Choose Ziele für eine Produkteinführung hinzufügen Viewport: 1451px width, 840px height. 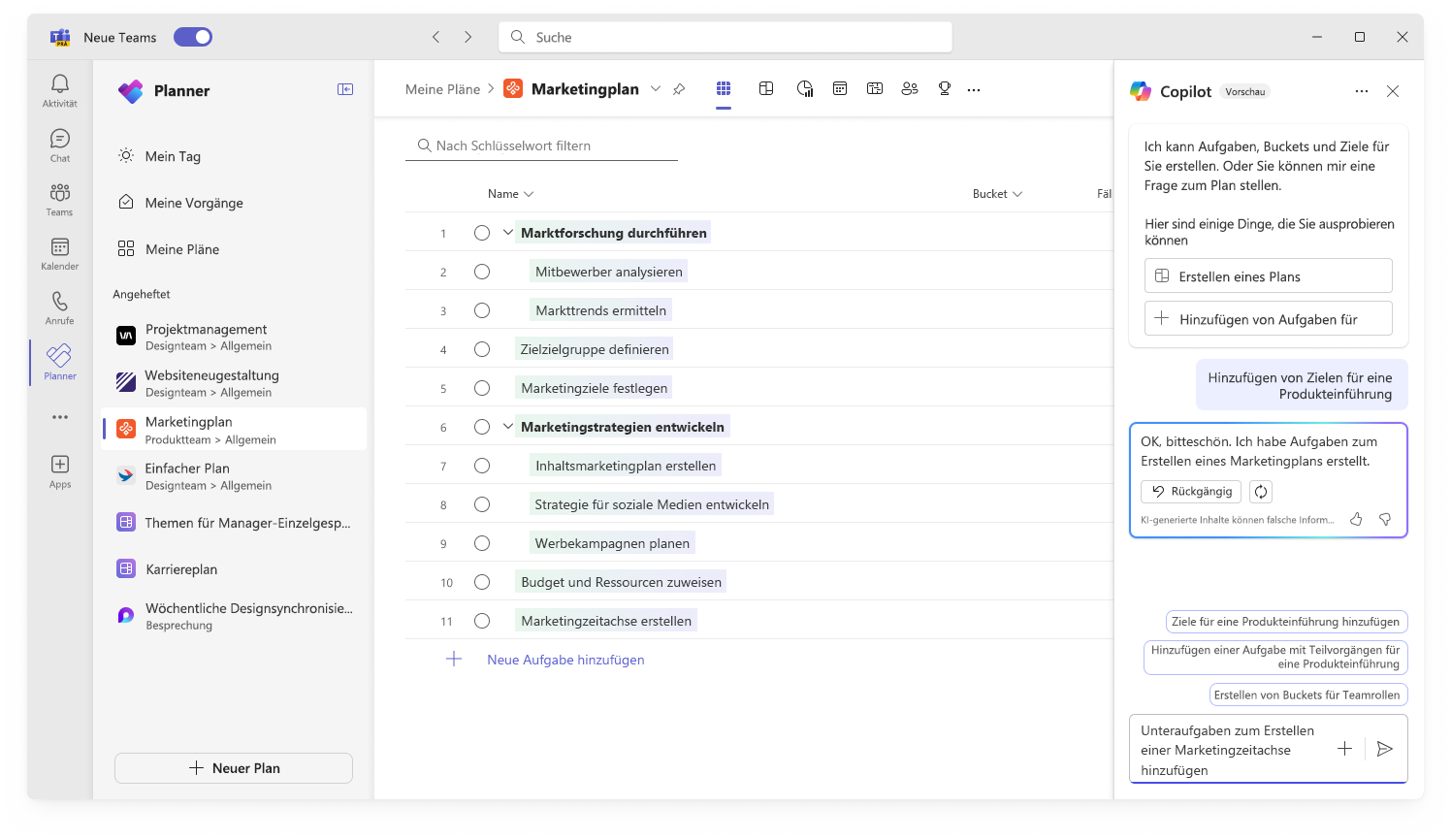[1286, 622]
